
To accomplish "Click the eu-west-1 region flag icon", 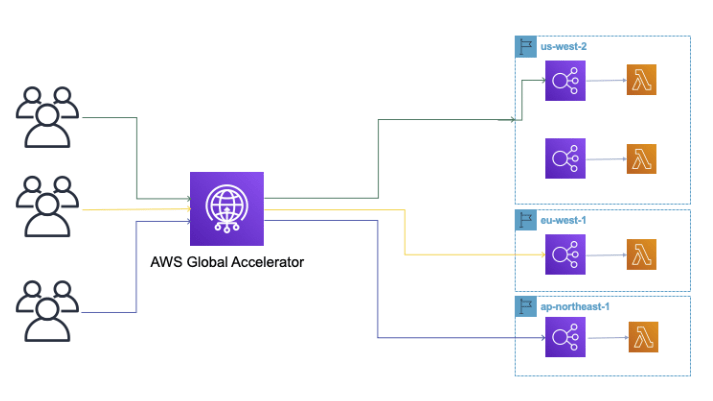I will click(526, 220).
